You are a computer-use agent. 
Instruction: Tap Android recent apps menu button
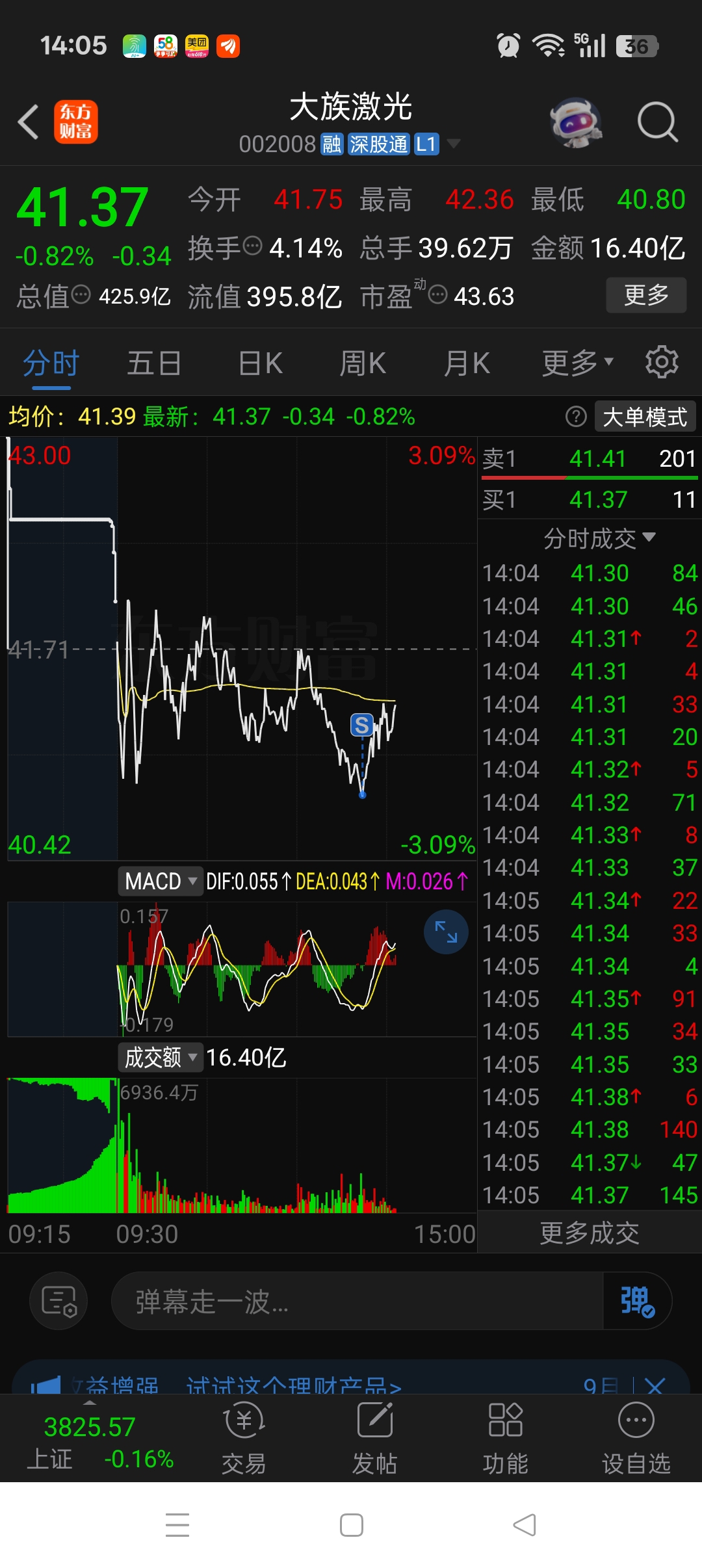pos(177,1524)
